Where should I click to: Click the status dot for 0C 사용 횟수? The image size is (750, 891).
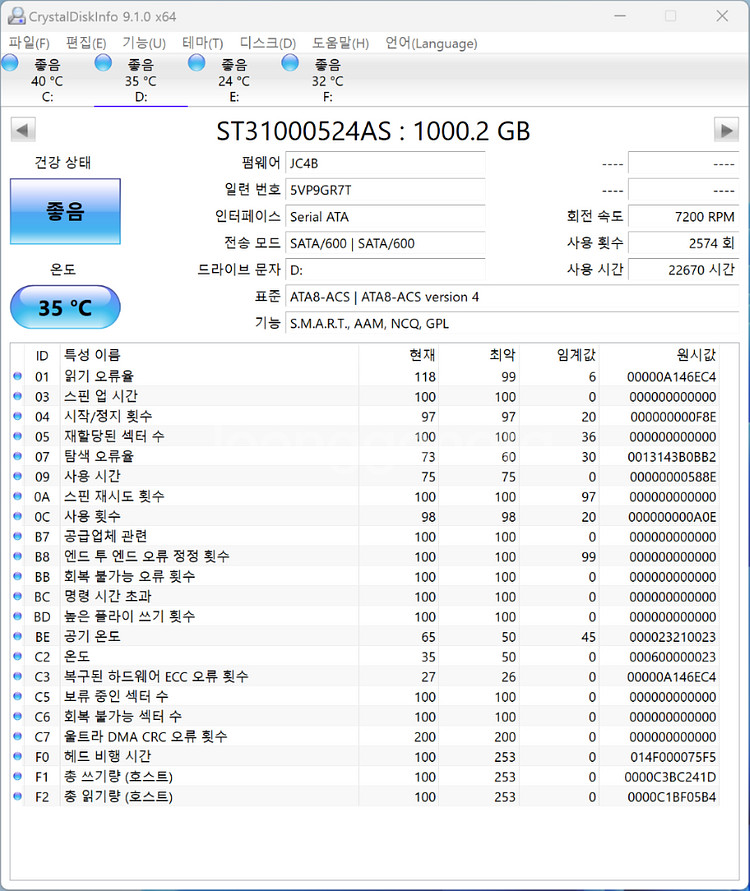(18, 517)
